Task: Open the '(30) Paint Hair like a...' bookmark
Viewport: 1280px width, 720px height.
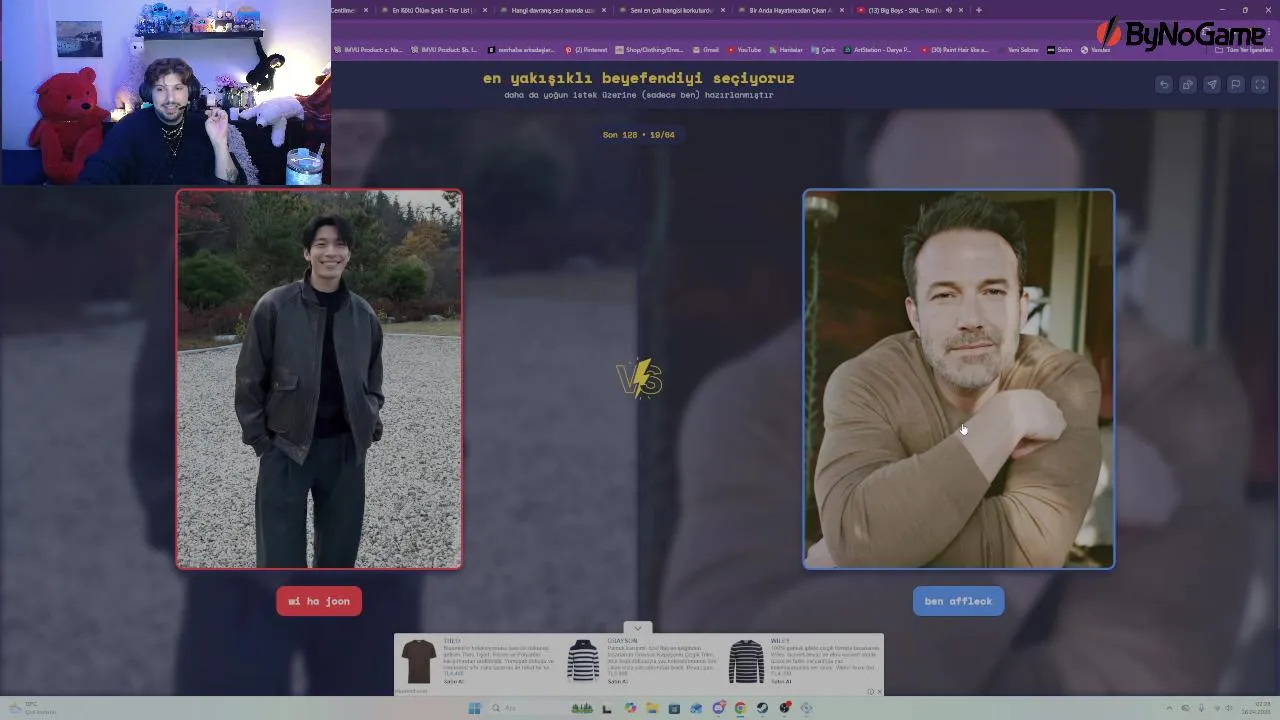Action: (x=954, y=50)
